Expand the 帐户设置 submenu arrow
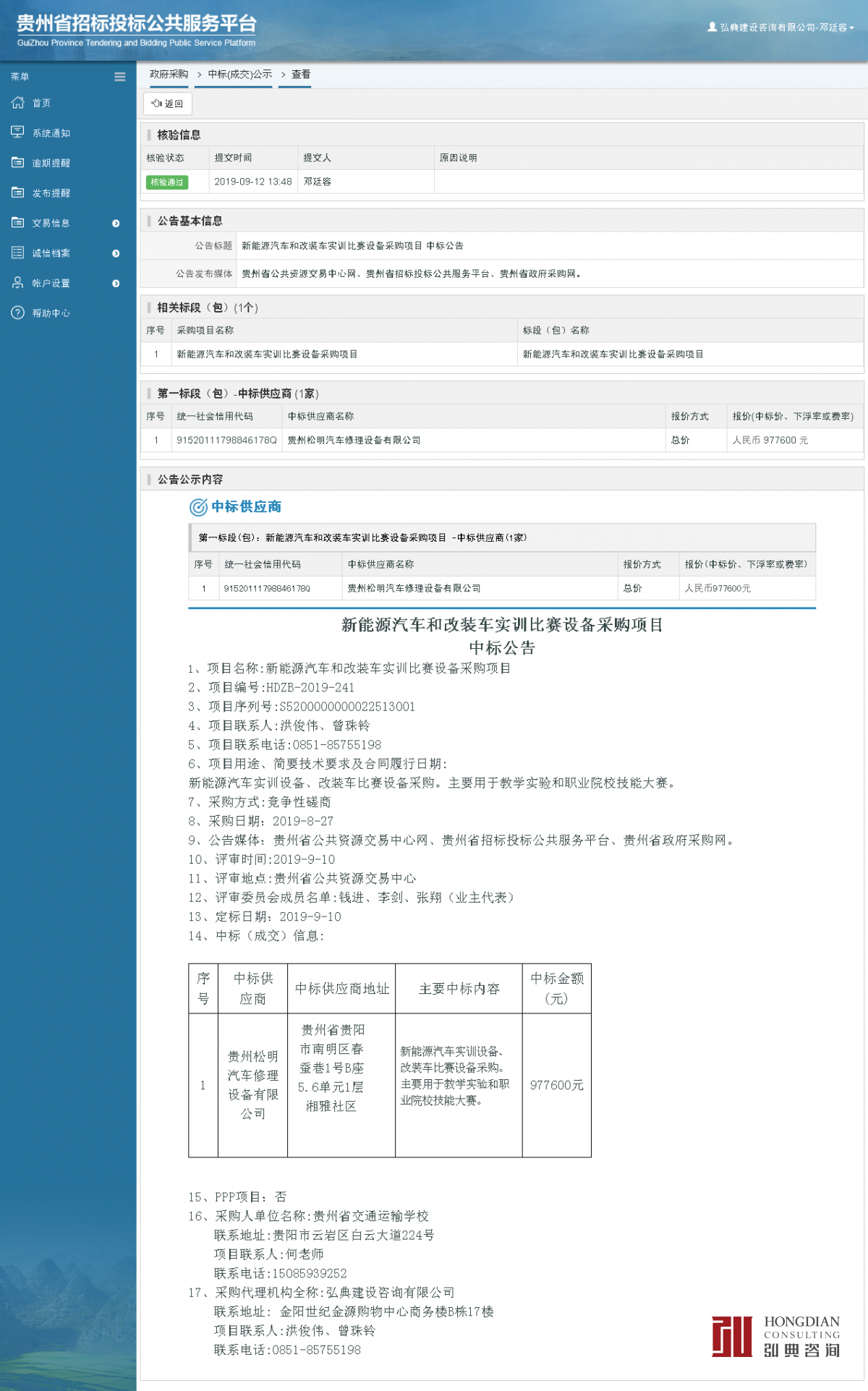 116,284
